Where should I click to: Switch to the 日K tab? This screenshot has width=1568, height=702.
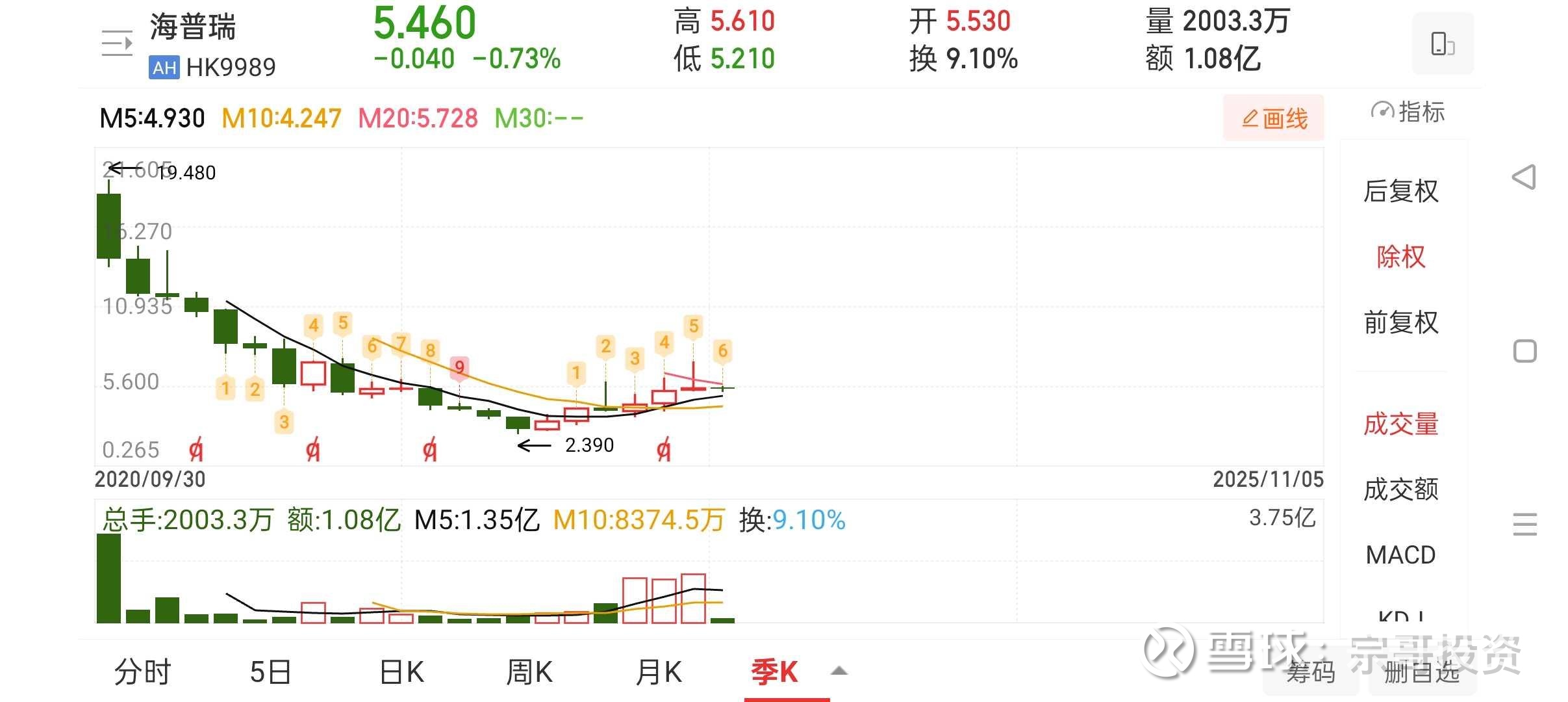[402, 671]
